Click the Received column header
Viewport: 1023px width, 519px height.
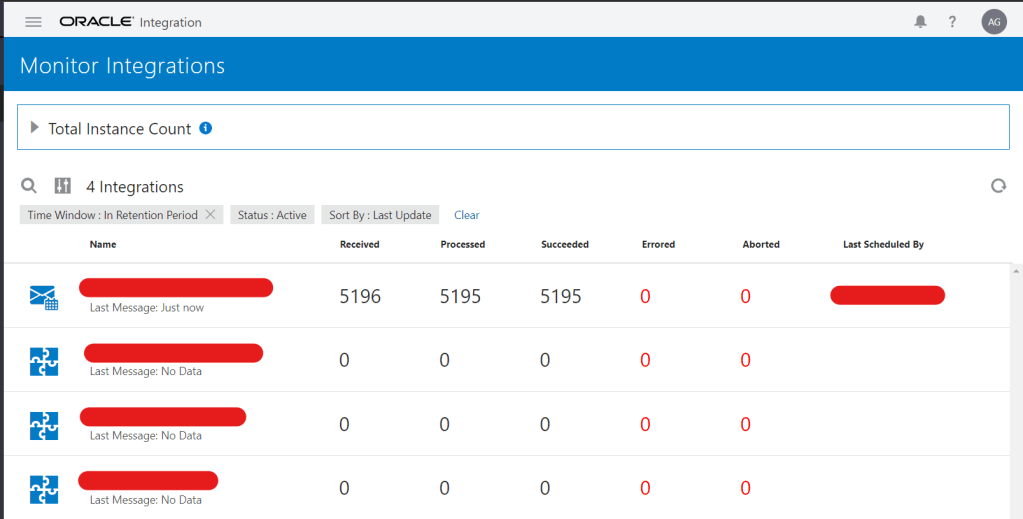point(359,244)
